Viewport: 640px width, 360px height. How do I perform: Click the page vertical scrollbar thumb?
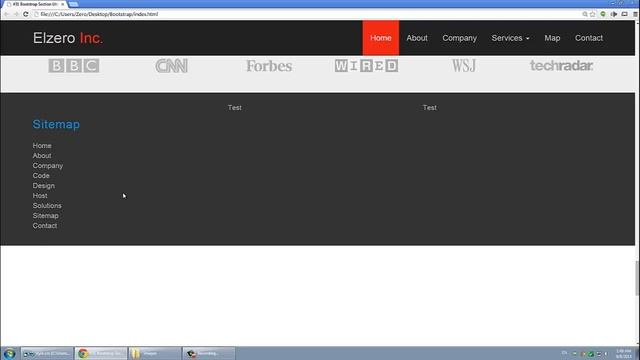tap(637, 278)
